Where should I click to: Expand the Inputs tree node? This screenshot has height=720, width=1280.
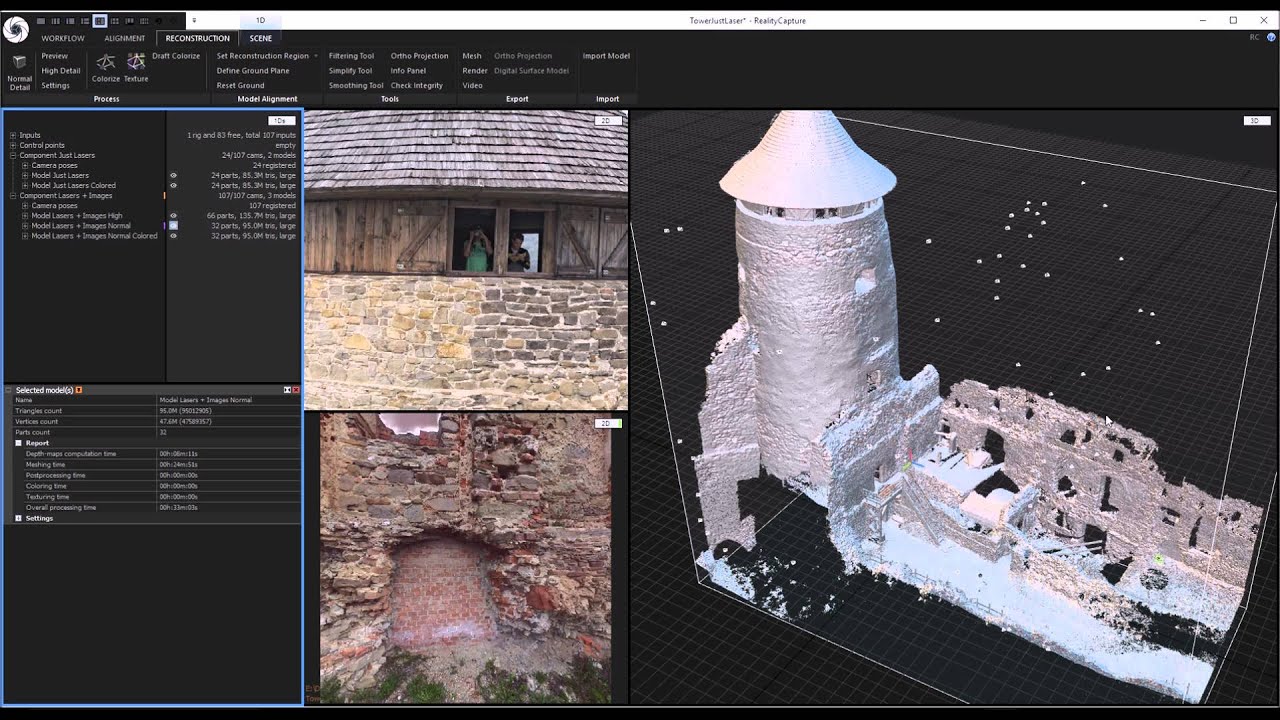[x=12, y=135]
